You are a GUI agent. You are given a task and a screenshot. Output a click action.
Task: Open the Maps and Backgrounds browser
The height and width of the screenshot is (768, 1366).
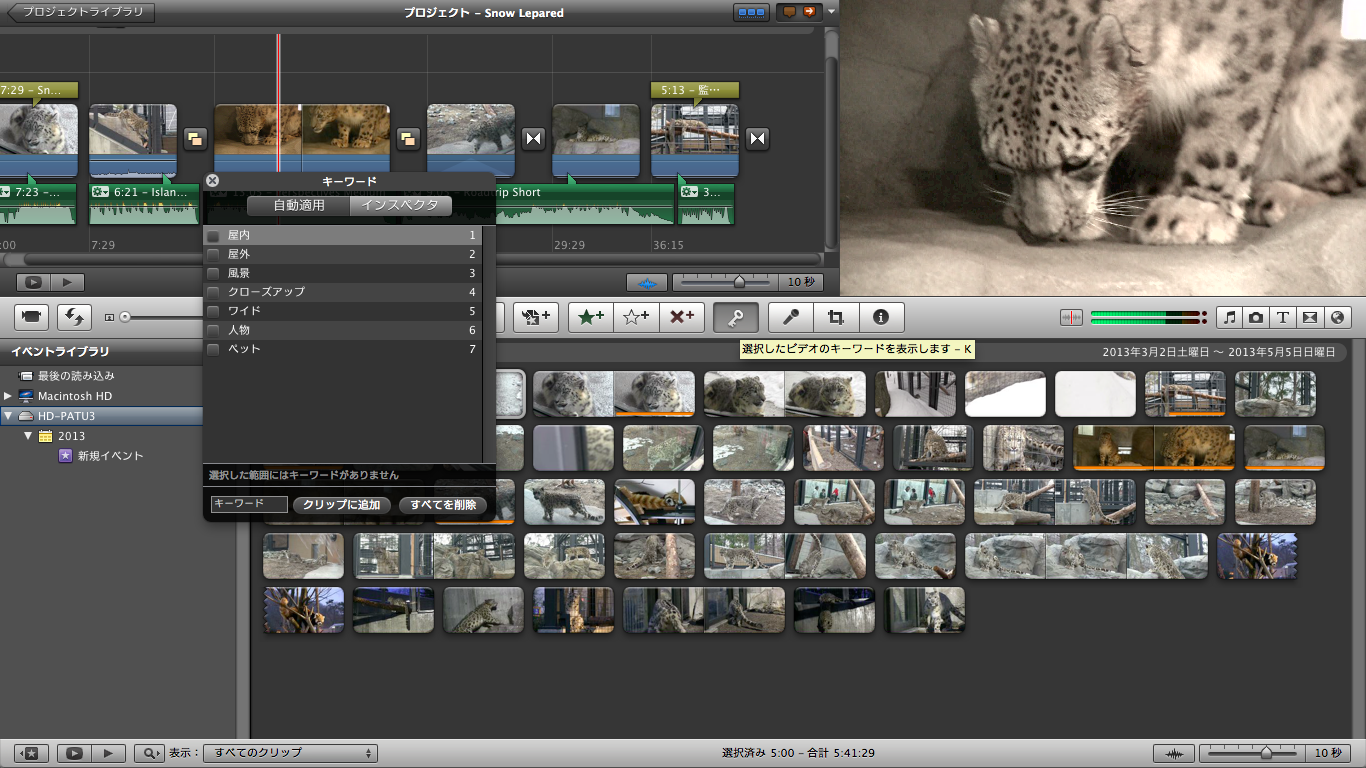pos(1337,317)
